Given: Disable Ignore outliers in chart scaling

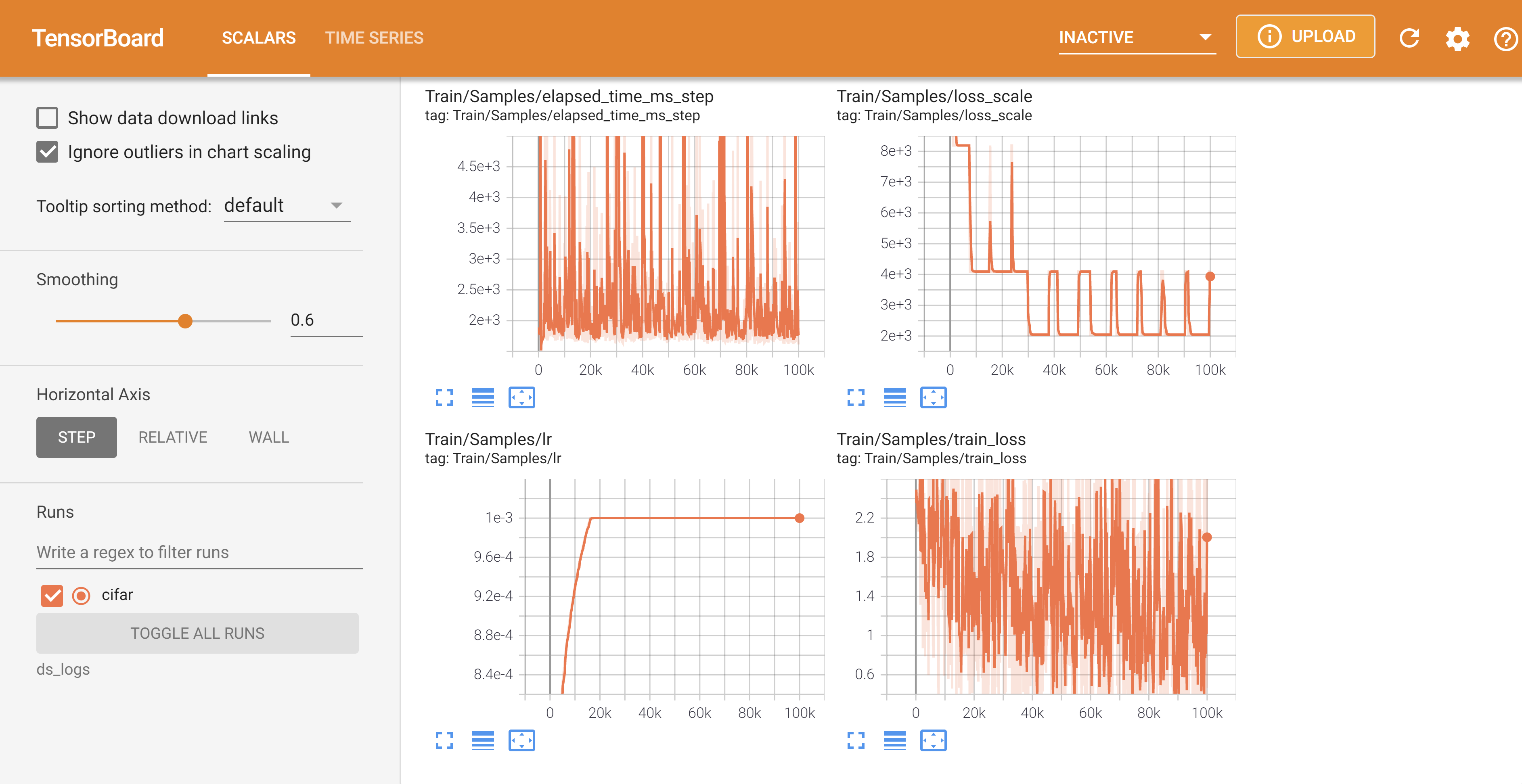Looking at the screenshot, I should point(47,152).
